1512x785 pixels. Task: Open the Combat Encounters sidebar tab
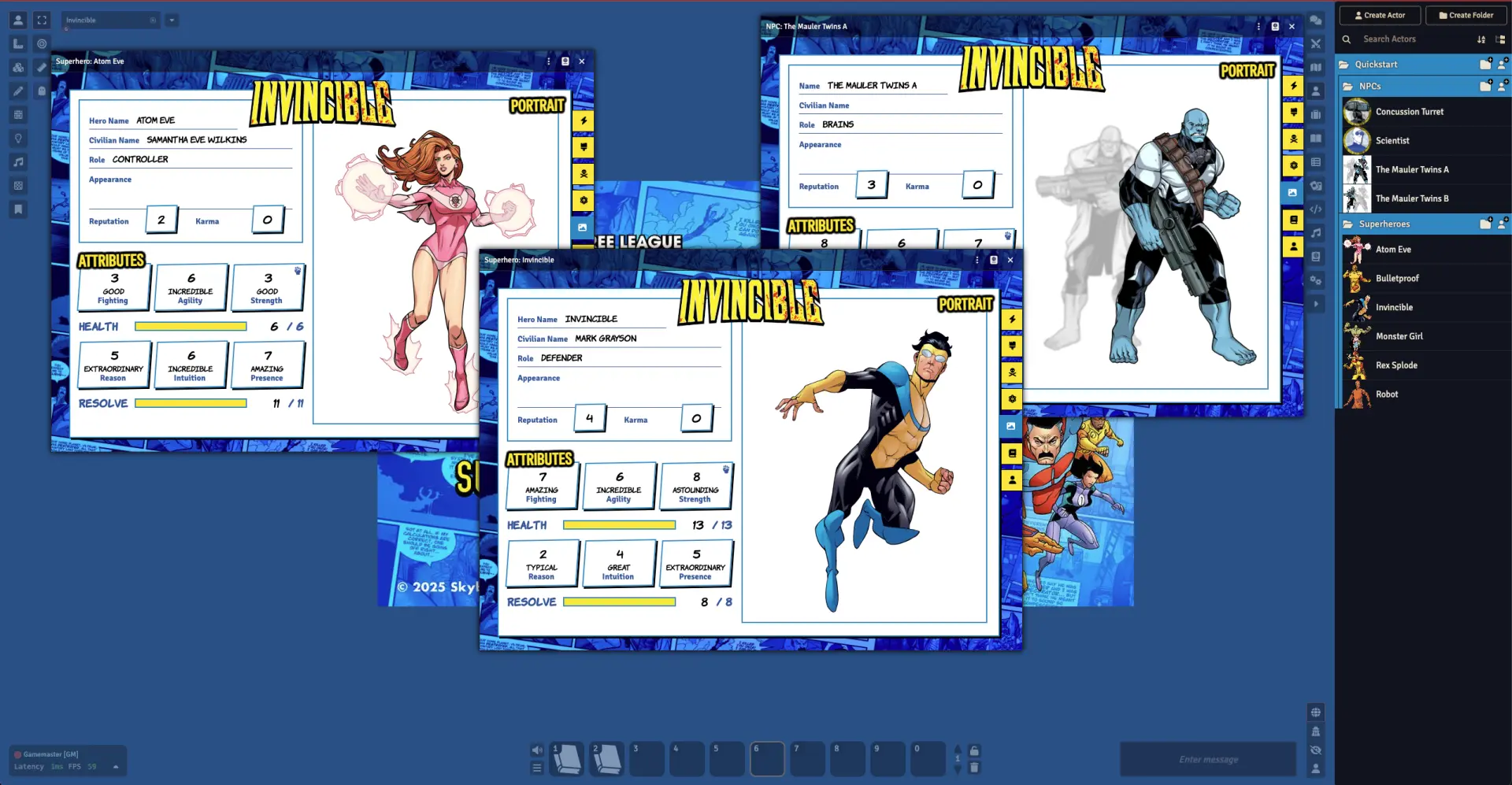click(1316, 44)
